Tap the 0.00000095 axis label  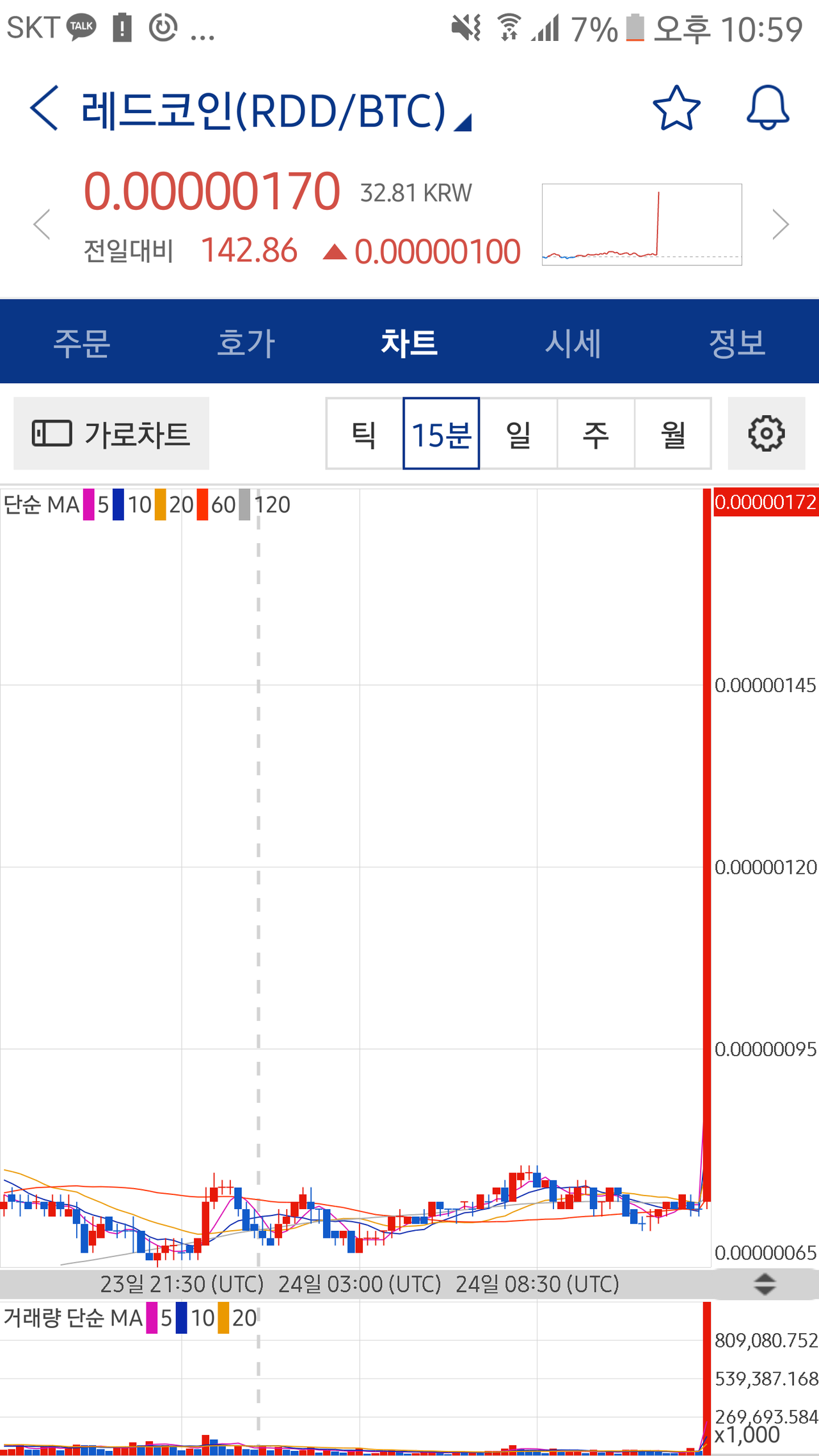tap(765, 1049)
